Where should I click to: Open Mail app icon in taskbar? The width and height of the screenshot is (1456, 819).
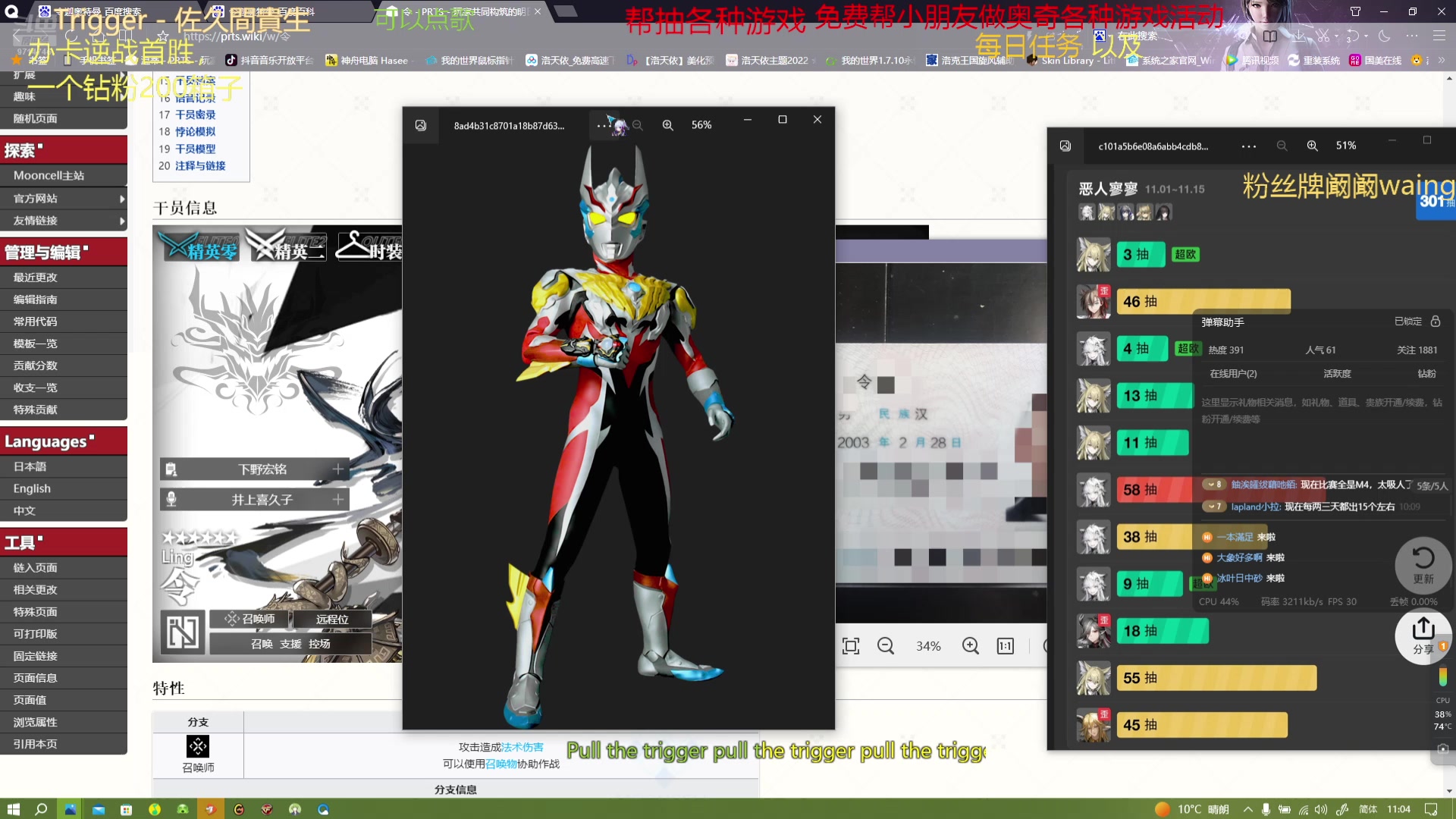99,809
